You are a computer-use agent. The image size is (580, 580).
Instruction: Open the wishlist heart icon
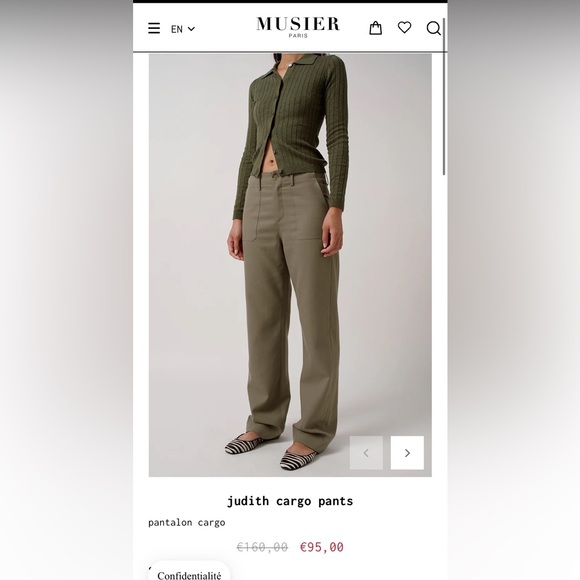point(404,28)
